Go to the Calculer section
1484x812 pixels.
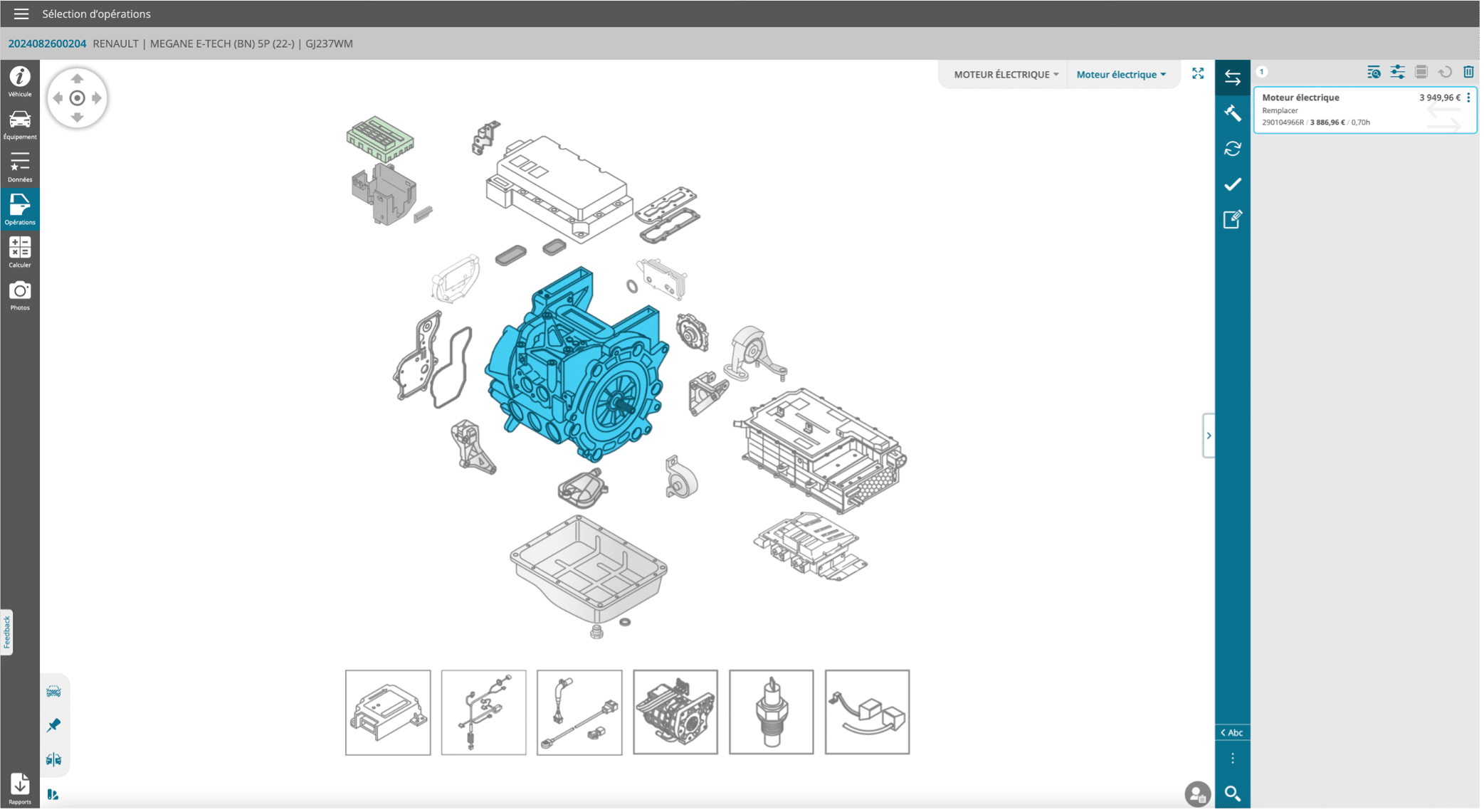pyautogui.click(x=20, y=252)
